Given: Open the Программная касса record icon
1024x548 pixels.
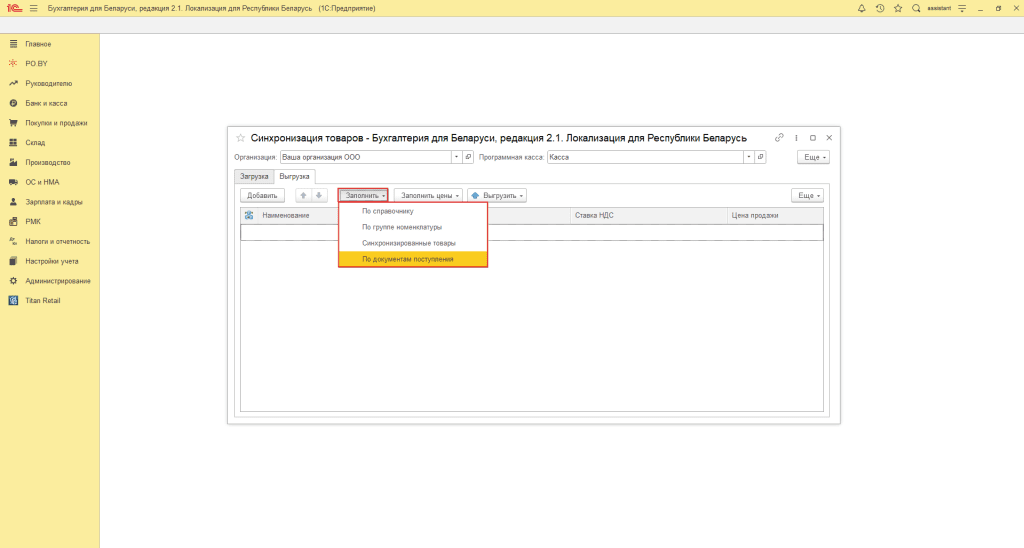Looking at the screenshot, I should coord(761,157).
